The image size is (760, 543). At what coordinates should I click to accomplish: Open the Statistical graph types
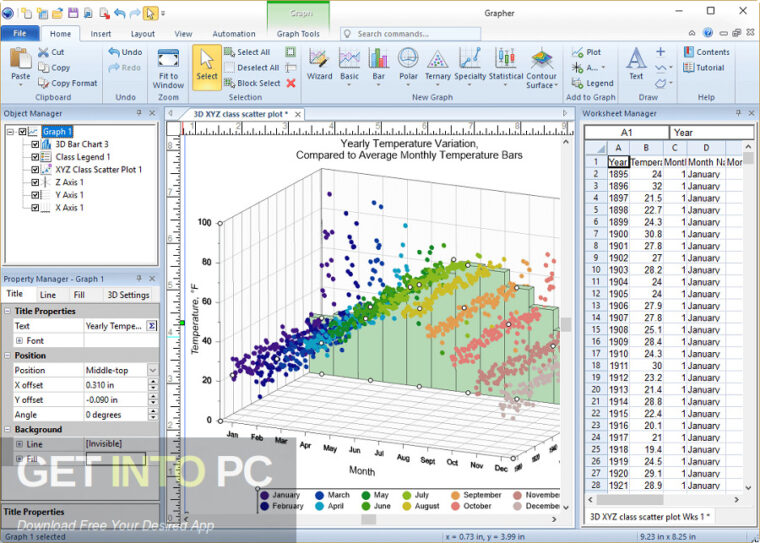(505, 66)
